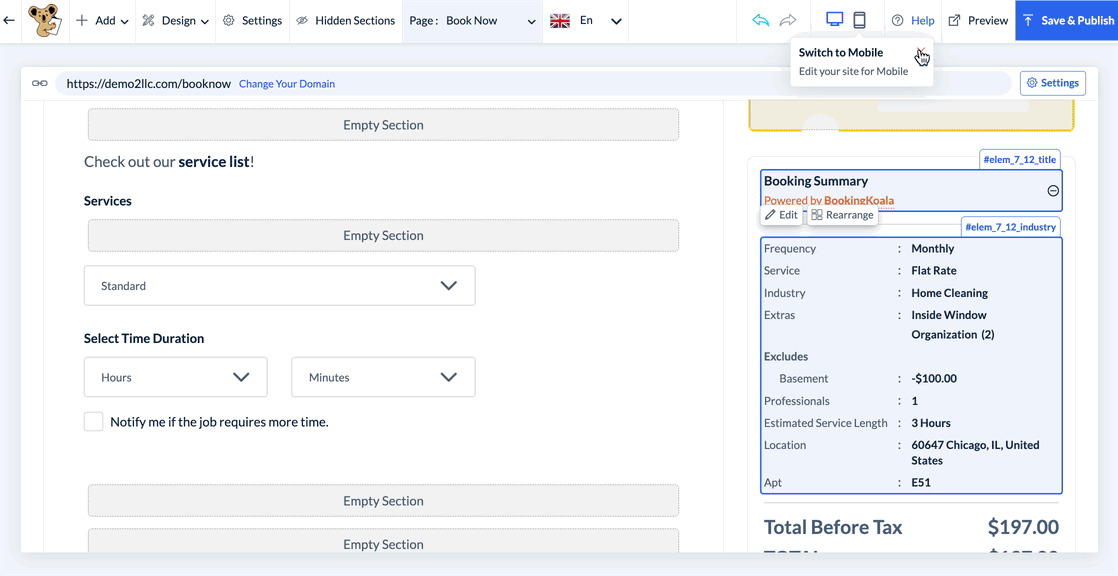Open the Minutes duration dropdown
This screenshot has height=576, width=1118.
pos(383,377)
